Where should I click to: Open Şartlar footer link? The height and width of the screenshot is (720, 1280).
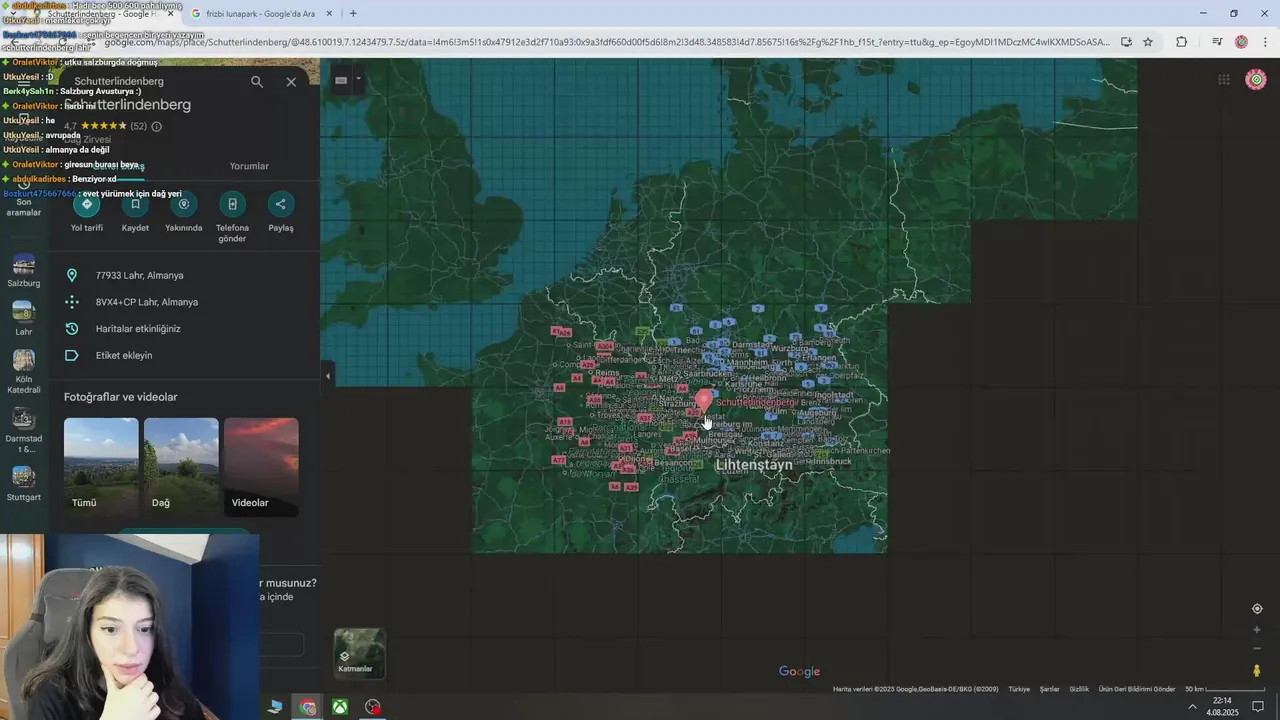click(1049, 689)
